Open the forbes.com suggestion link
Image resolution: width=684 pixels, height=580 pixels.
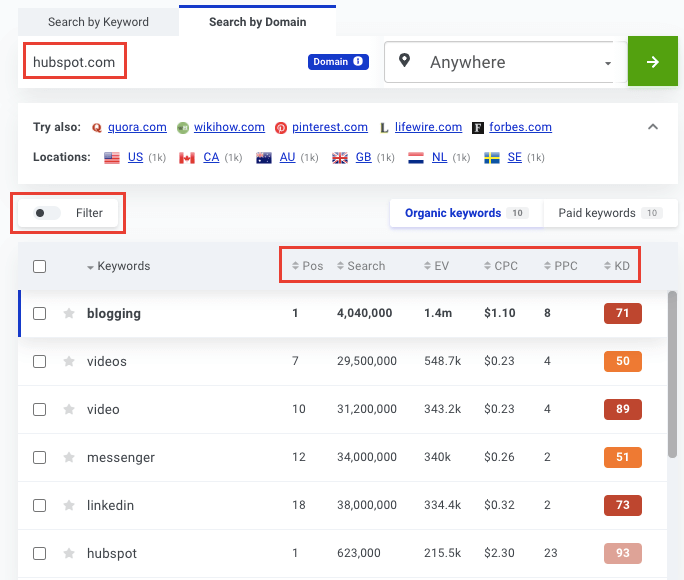pyautogui.click(x=520, y=127)
